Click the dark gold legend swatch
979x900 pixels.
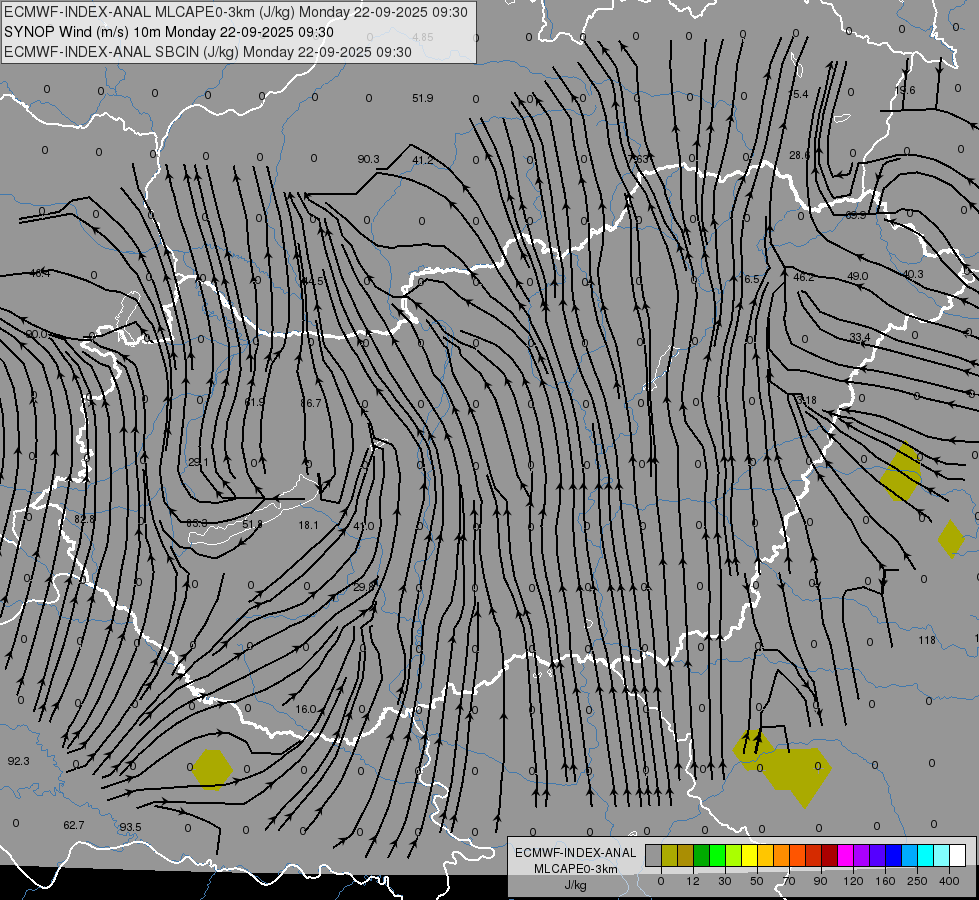coord(686,855)
